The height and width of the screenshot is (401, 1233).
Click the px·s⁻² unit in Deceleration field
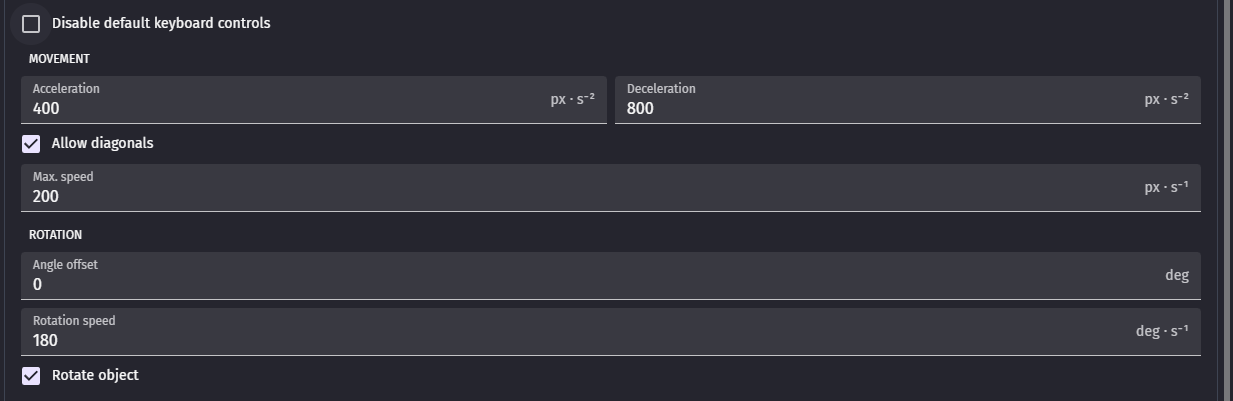click(1166, 100)
